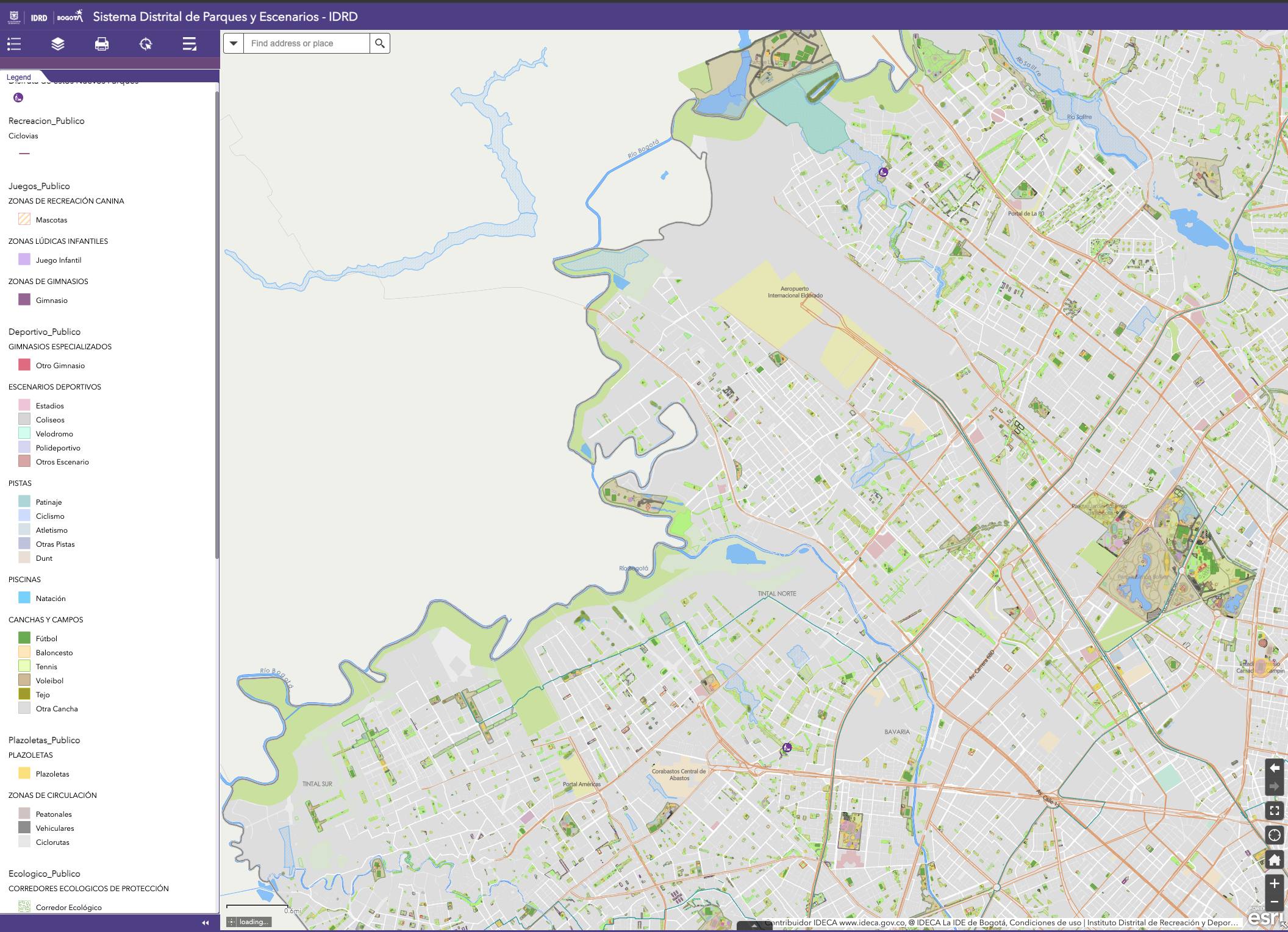Open the more widgets menu icon

[x=190, y=44]
